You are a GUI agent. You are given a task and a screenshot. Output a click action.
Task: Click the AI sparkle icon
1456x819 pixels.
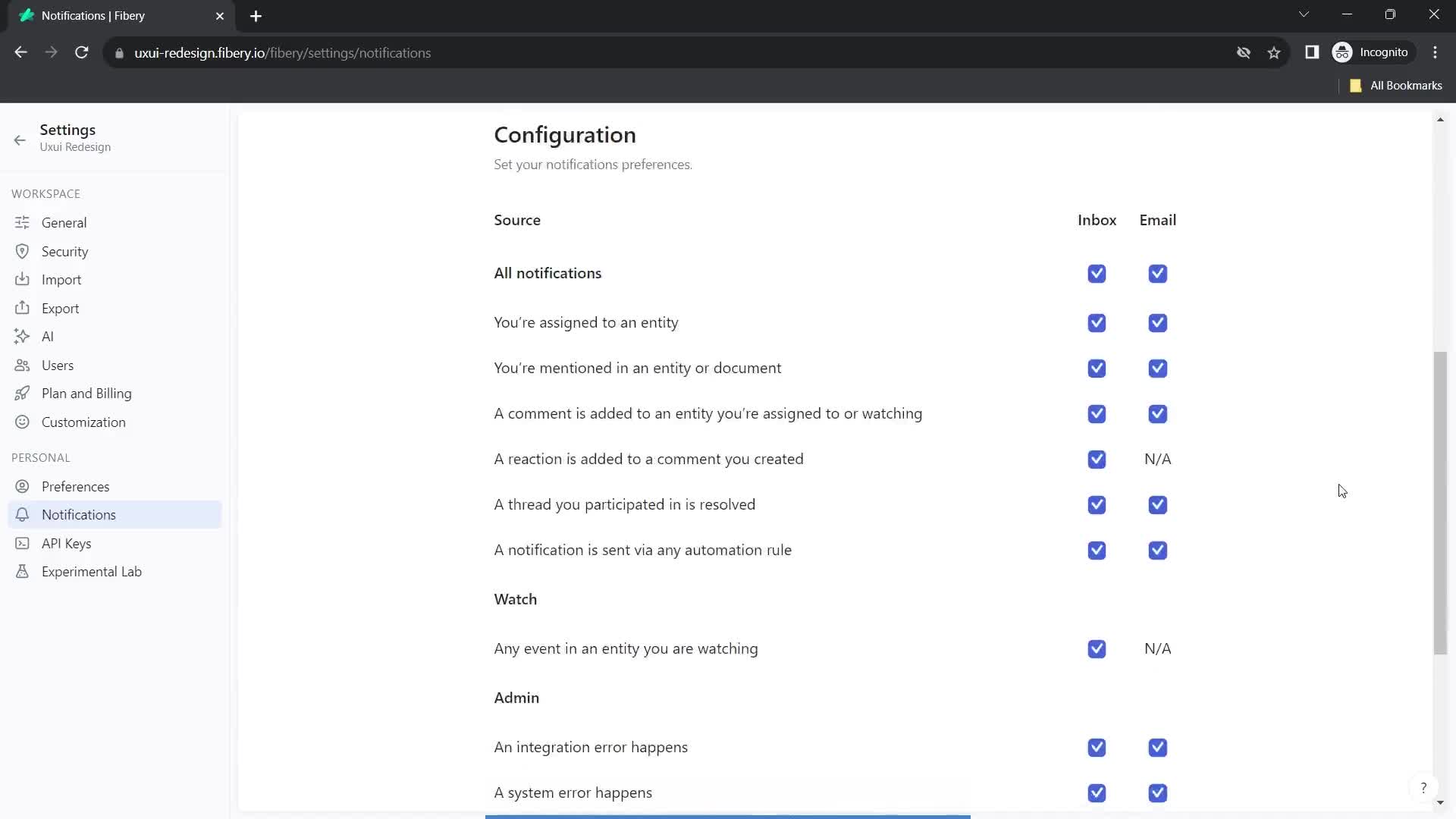click(22, 336)
